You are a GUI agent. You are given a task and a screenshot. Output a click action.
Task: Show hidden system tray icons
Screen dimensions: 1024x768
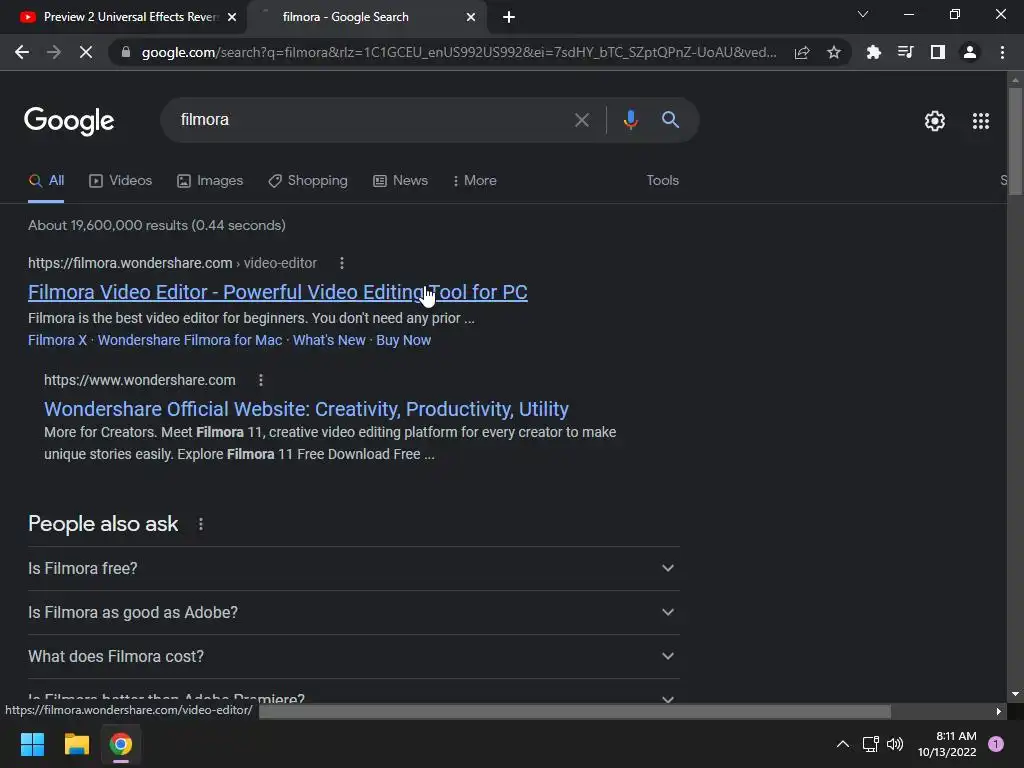(842, 744)
